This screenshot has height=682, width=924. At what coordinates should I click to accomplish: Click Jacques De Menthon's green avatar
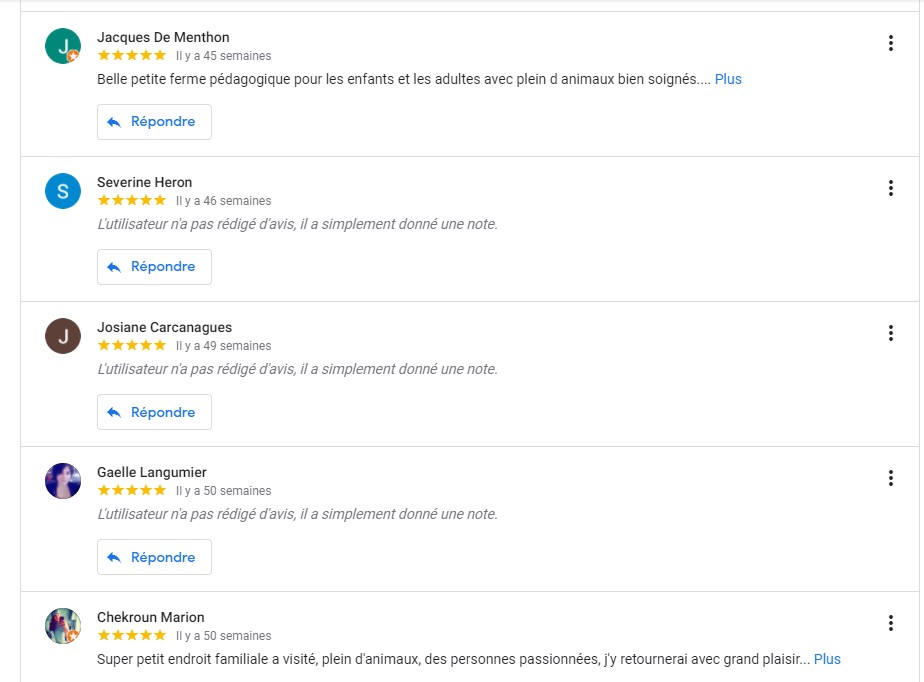(x=62, y=46)
